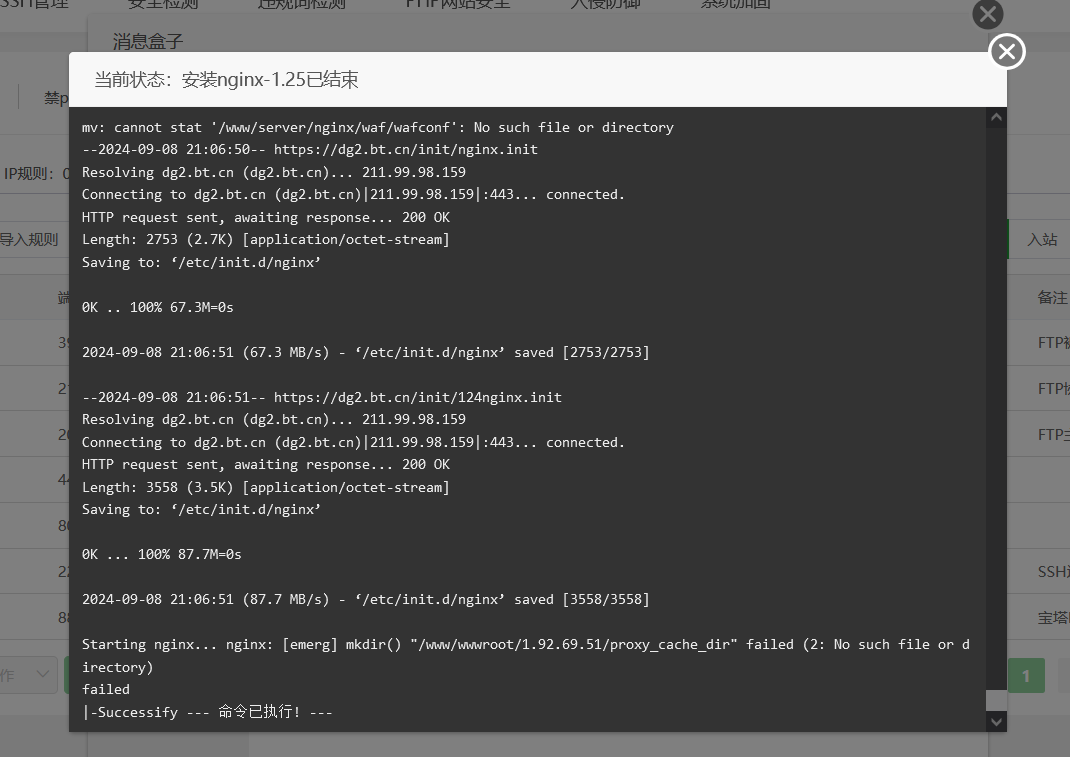Select pagination page 1 button

(1026, 676)
